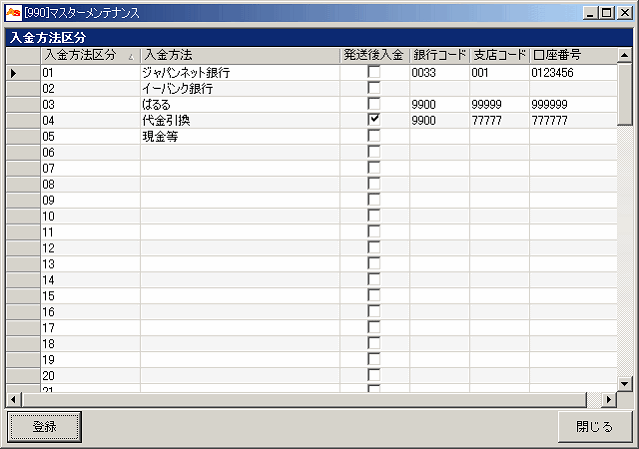Click the 9900 bank code in ぱるる row
639x449 pixels.
439,105
